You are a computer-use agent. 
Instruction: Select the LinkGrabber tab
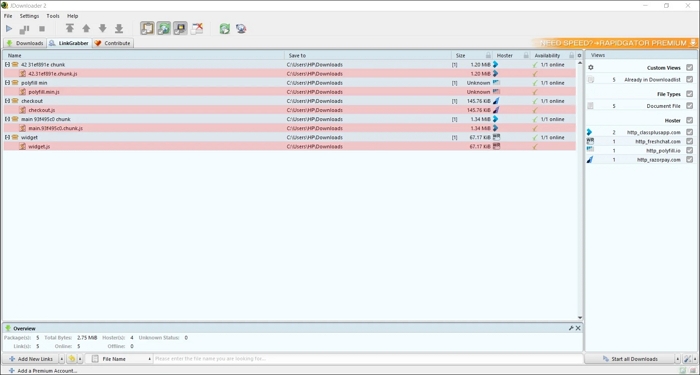[69, 43]
